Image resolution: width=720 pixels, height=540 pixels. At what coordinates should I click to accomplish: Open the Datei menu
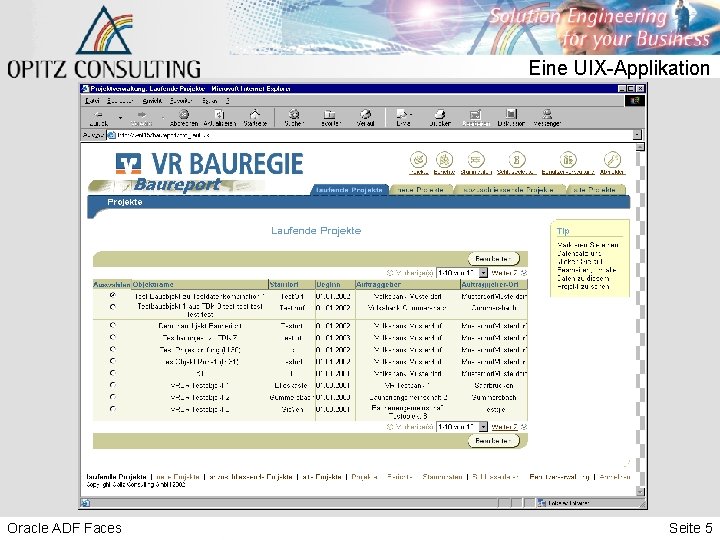tap(92, 101)
